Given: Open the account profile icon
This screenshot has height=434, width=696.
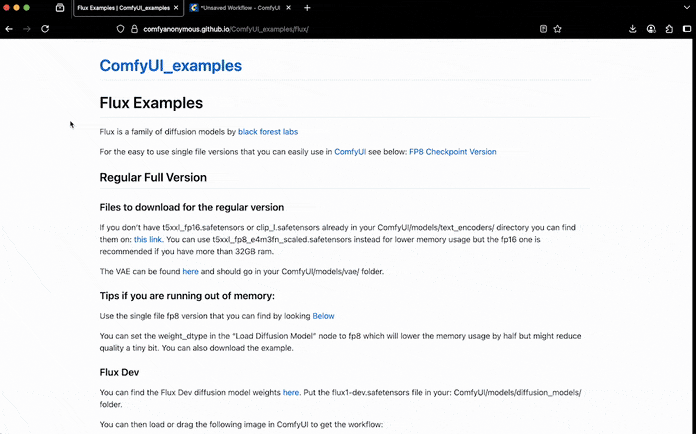Looking at the screenshot, I should point(652,29).
